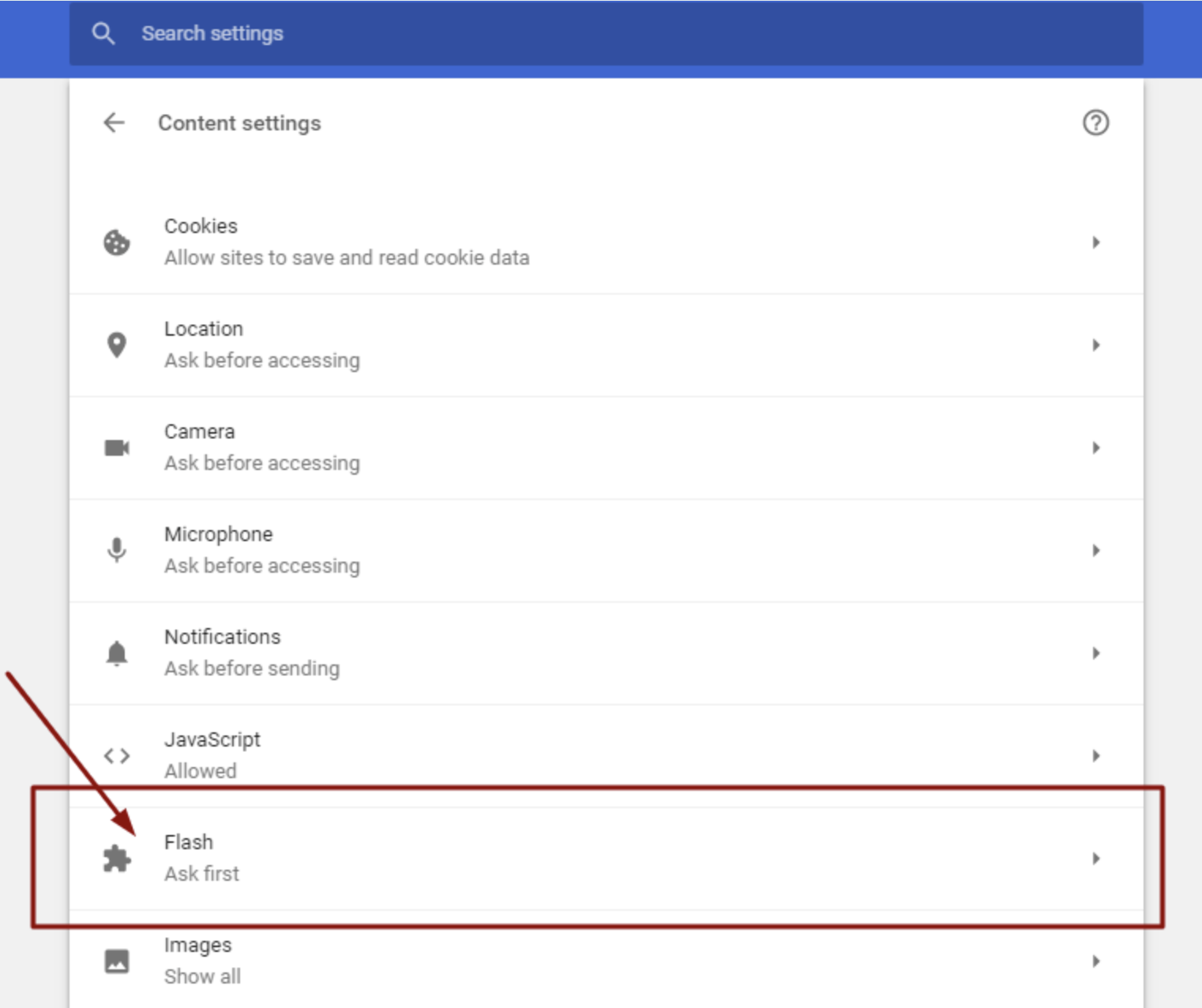
Task: Open the help question mark icon
Action: [1096, 123]
